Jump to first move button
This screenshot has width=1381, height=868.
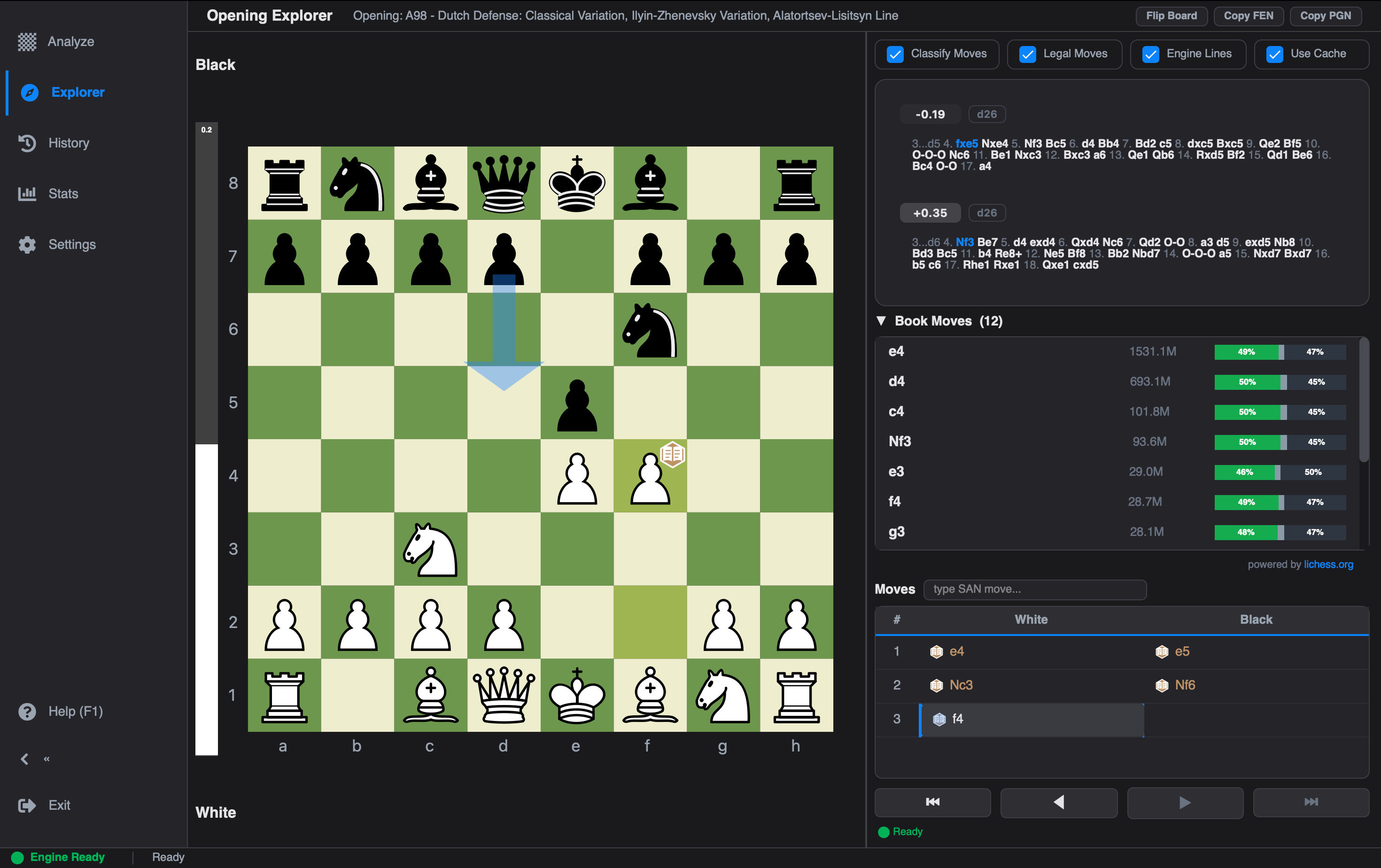pyautogui.click(x=932, y=802)
